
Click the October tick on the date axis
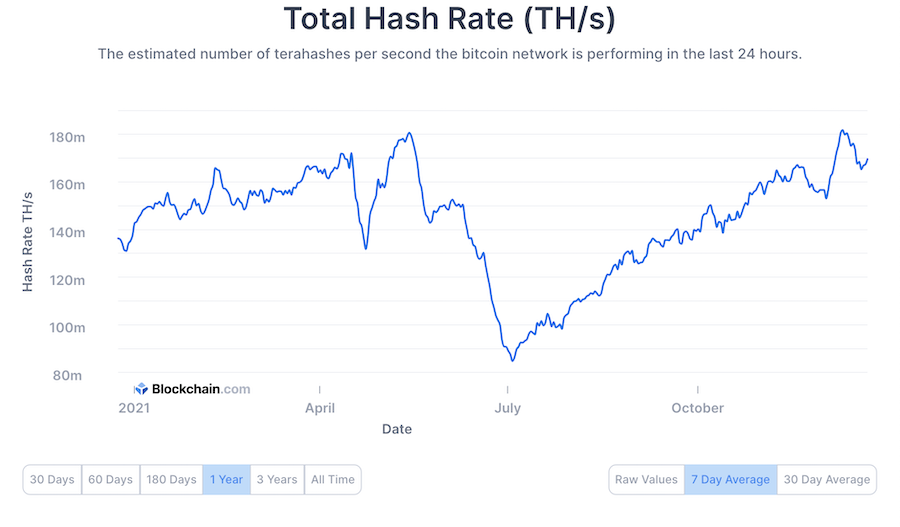[x=697, y=408]
